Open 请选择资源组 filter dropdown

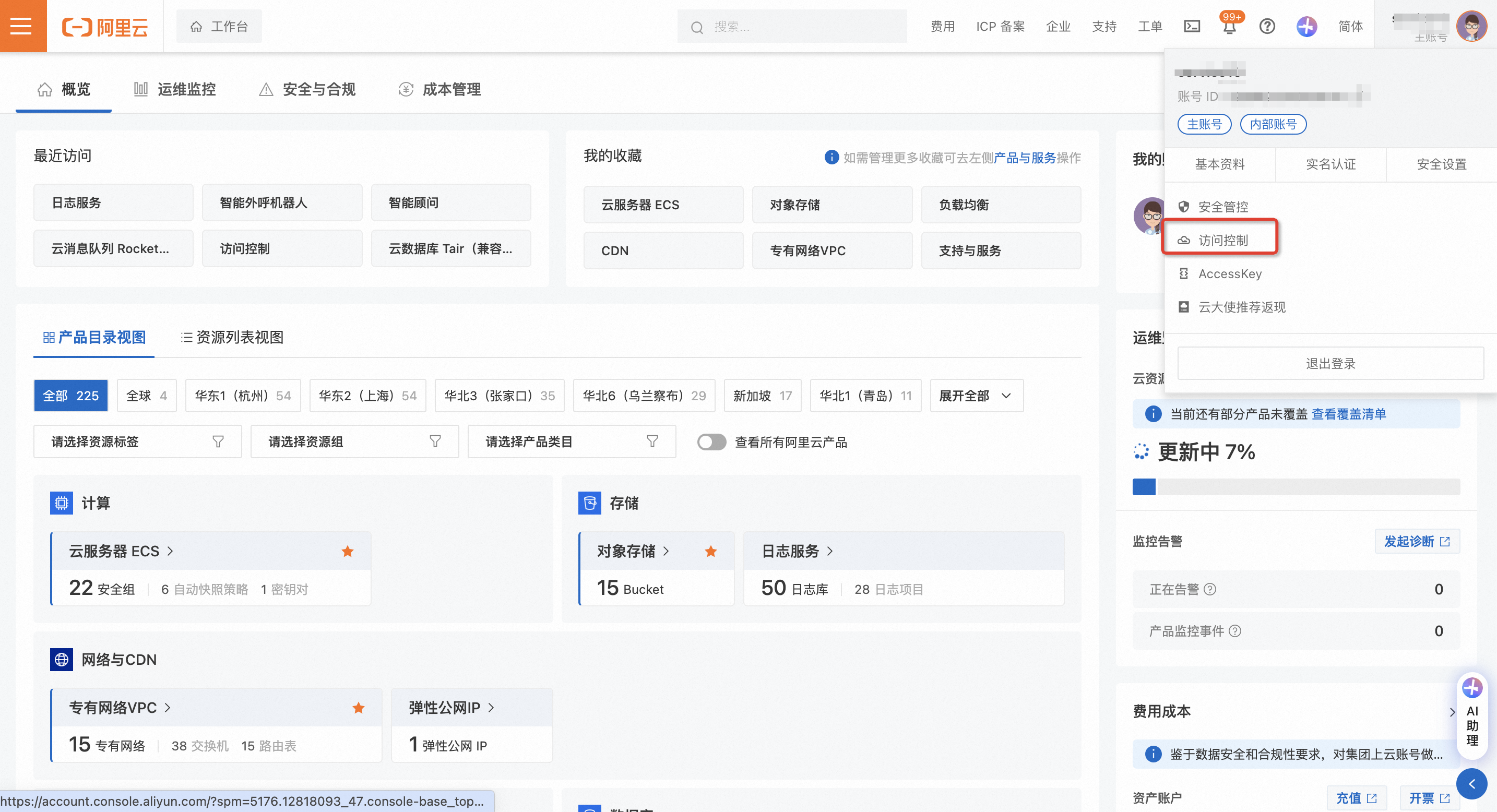point(354,441)
